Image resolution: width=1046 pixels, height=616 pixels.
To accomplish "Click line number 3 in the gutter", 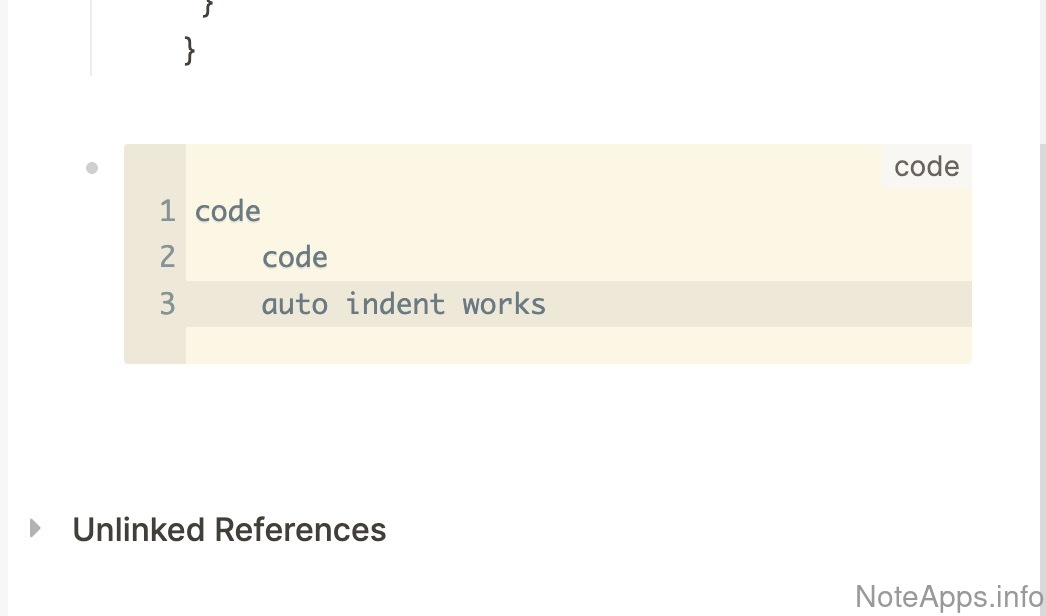I will coord(167,304).
